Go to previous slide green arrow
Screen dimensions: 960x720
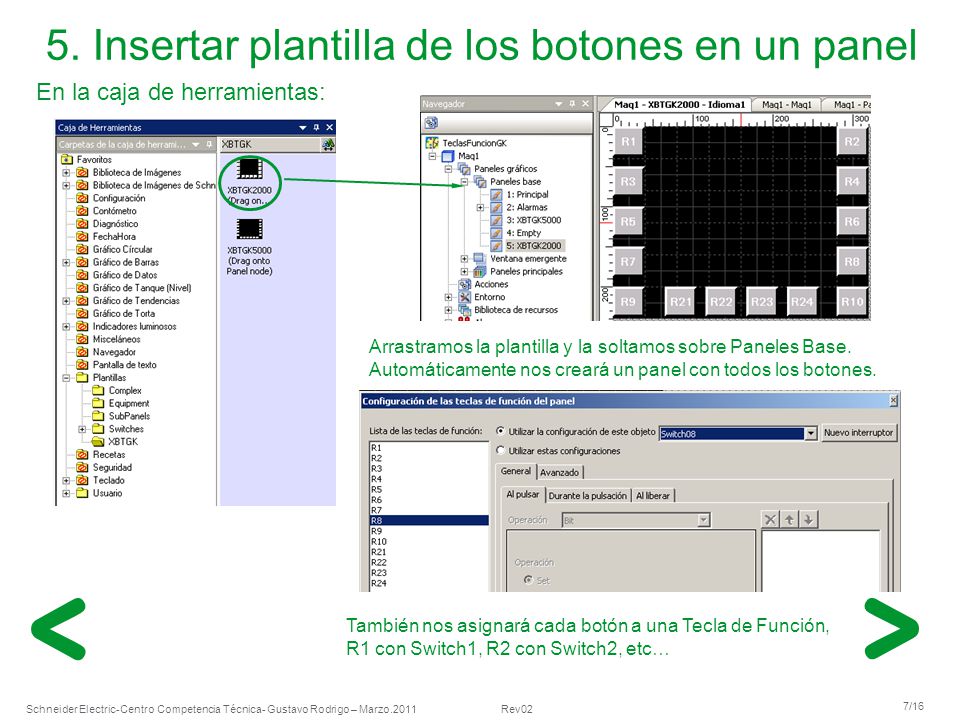pyautogui.click(x=59, y=629)
